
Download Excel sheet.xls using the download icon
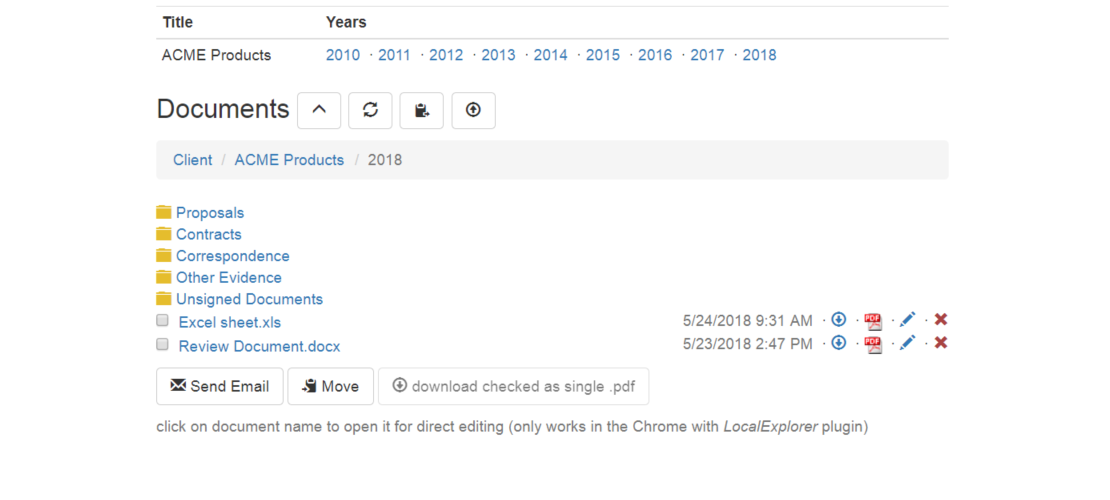(x=839, y=320)
